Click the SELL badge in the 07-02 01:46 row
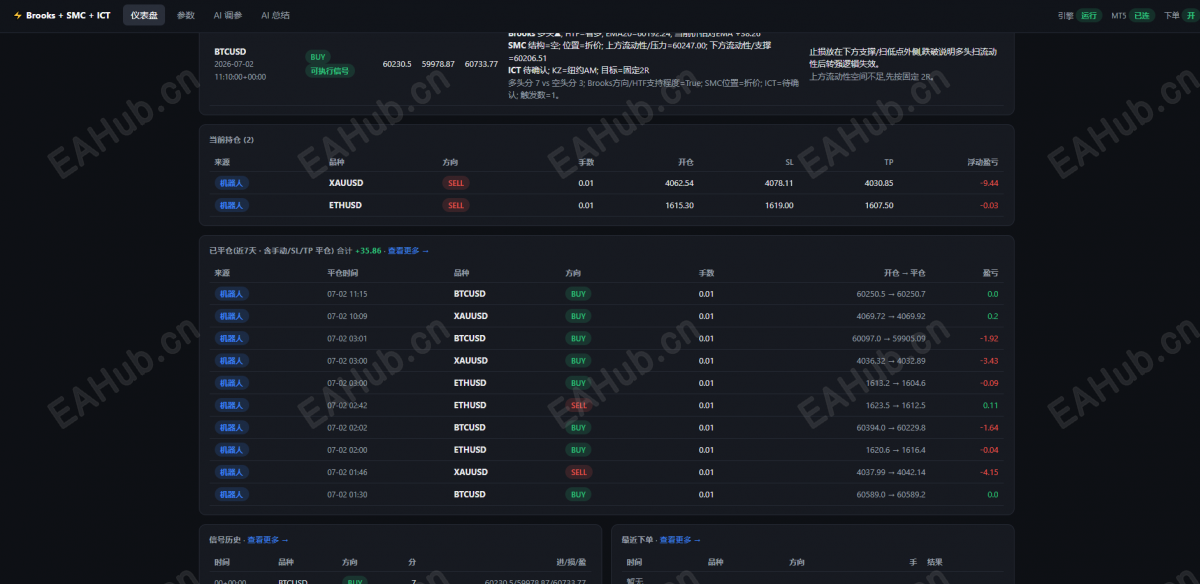 coord(578,472)
